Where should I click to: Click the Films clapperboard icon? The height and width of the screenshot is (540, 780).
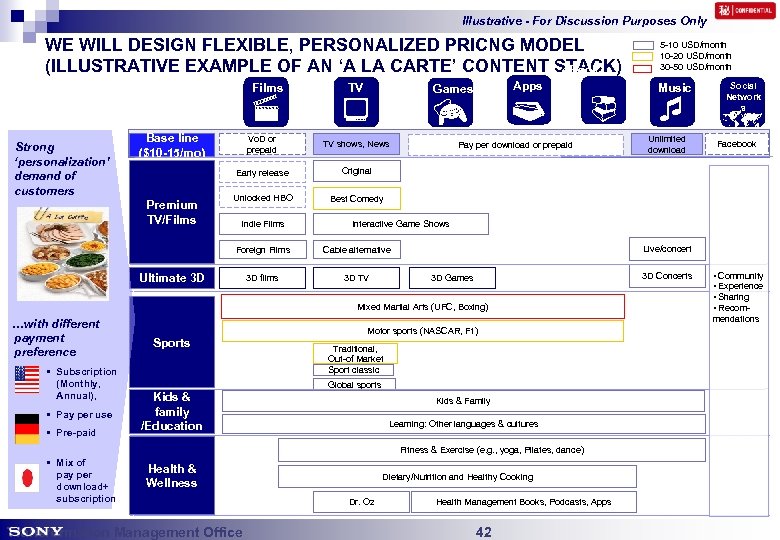pos(266,102)
